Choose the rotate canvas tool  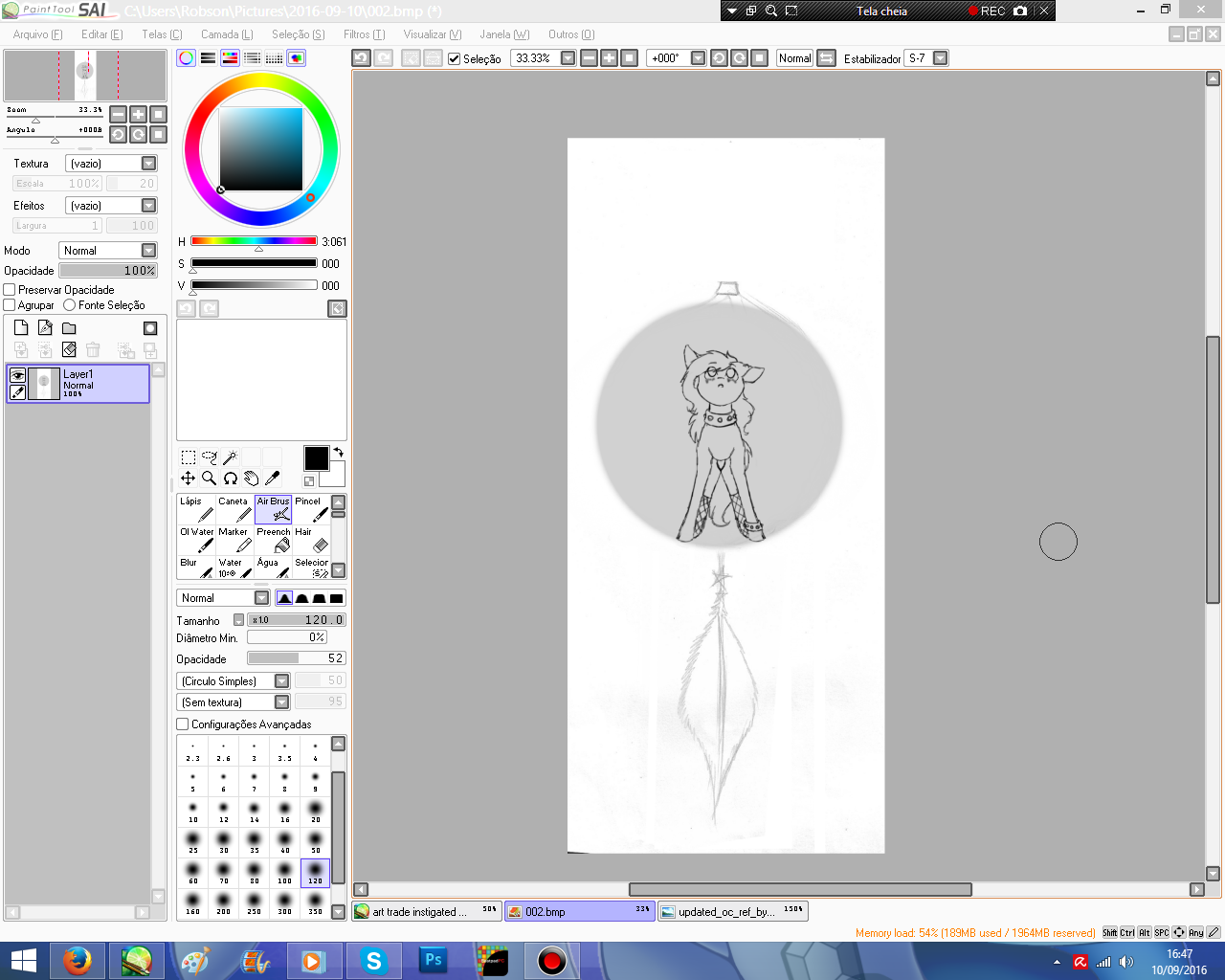point(231,479)
